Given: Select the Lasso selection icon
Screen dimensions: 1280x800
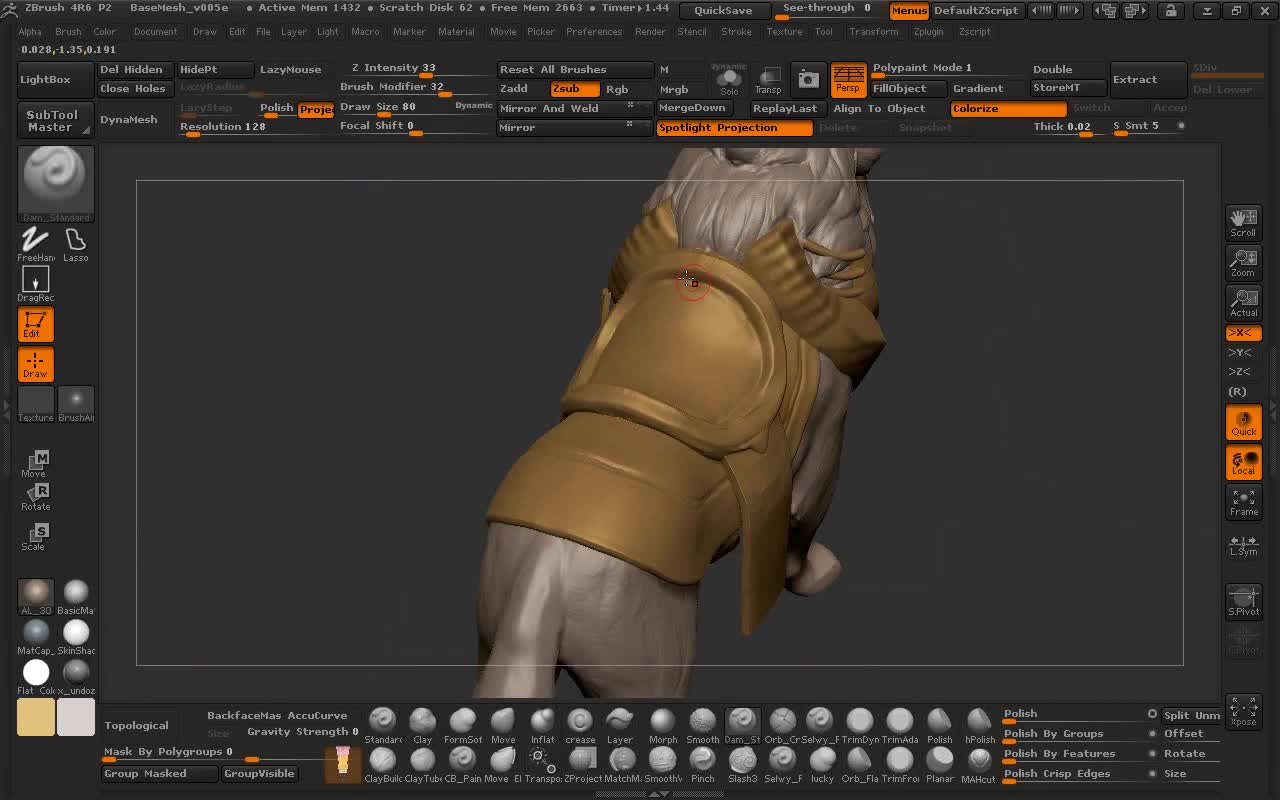Looking at the screenshot, I should point(75,244).
